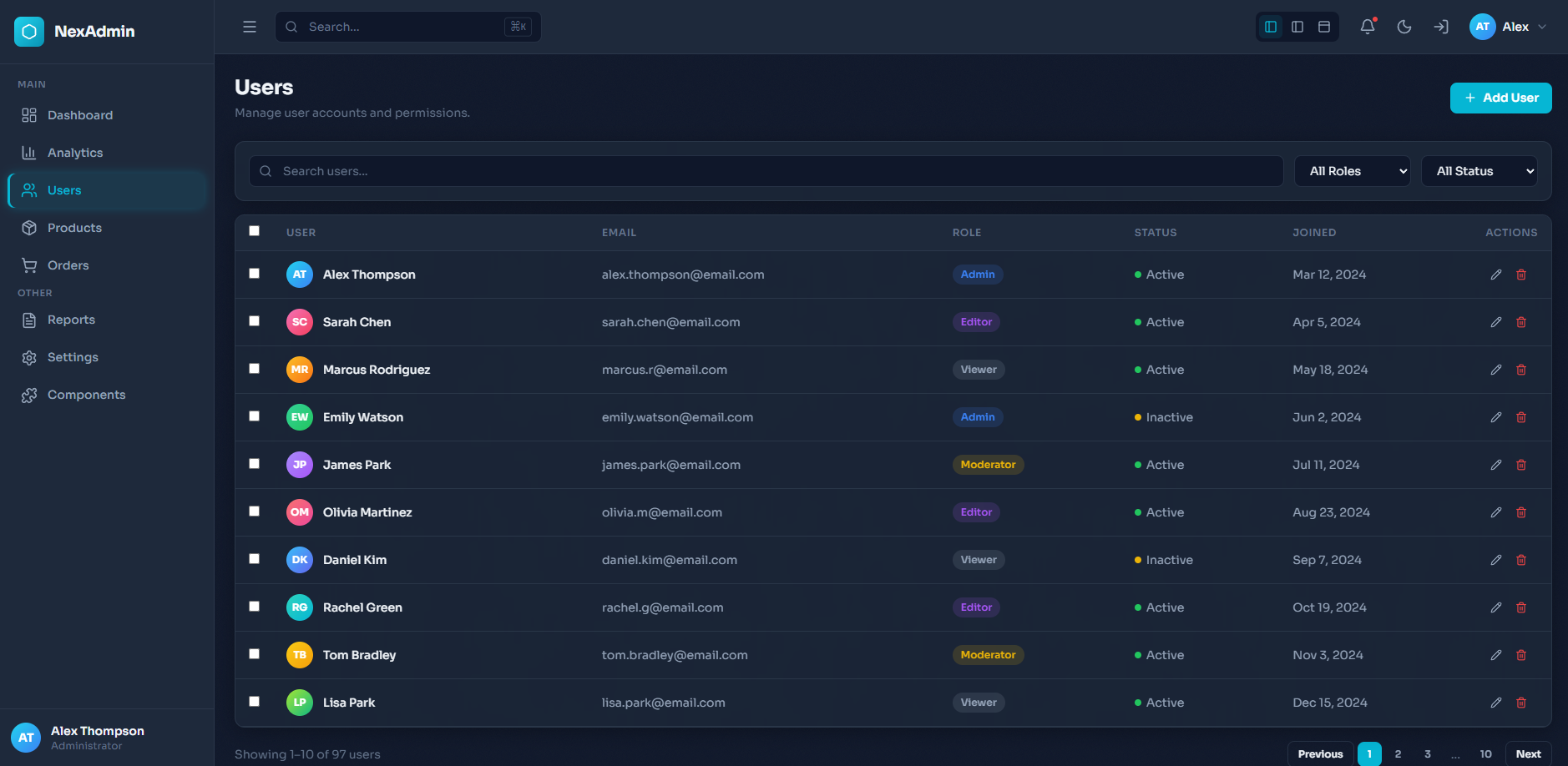Edit Sarah Chen with pencil icon
Image resolution: width=1568 pixels, height=766 pixels.
(1496, 322)
